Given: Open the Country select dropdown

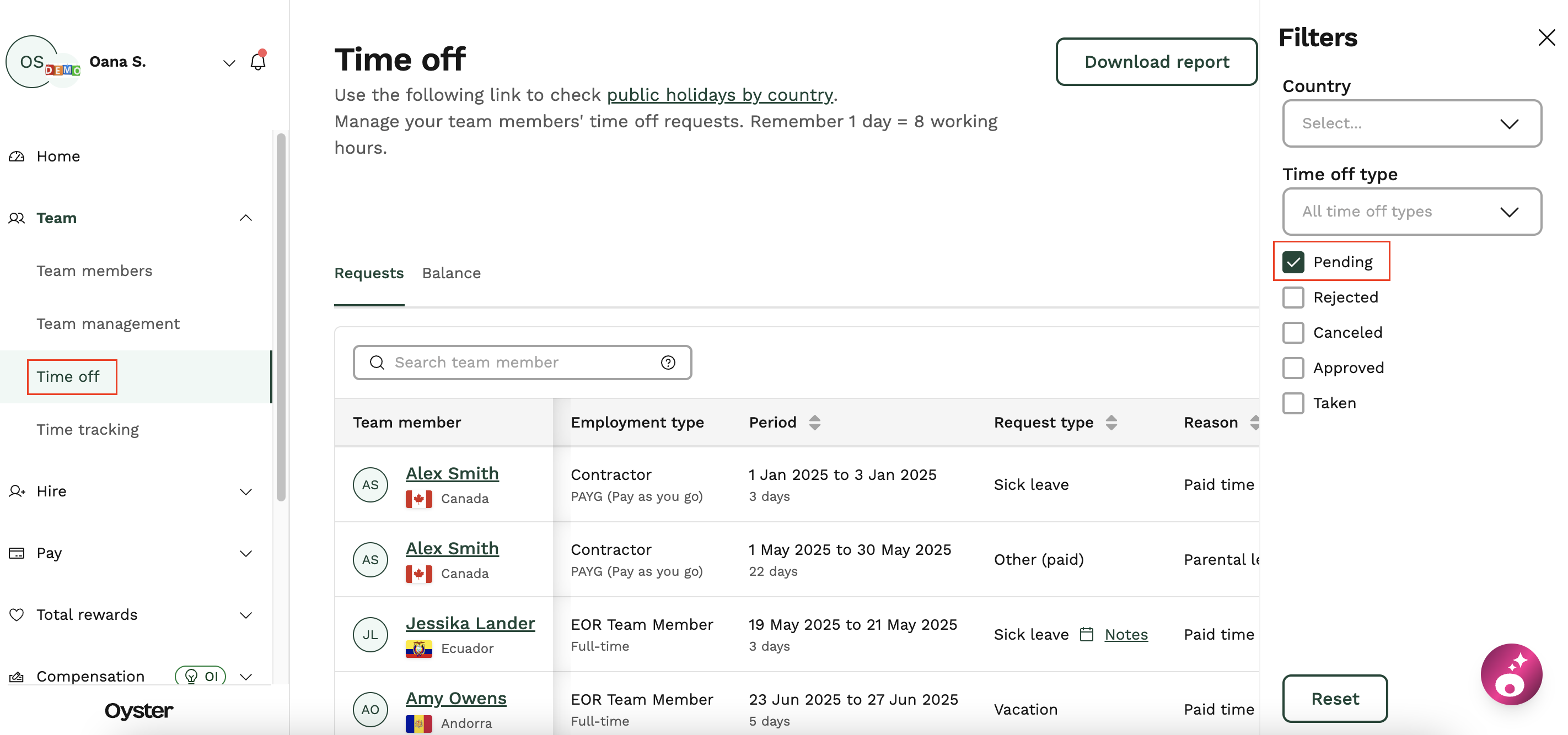Looking at the screenshot, I should point(1411,123).
